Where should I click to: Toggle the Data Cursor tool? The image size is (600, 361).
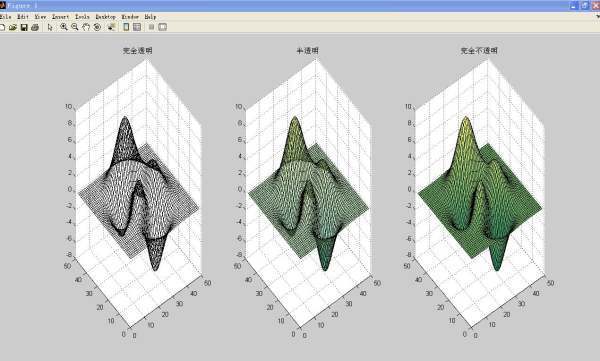[x=111, y=27]
